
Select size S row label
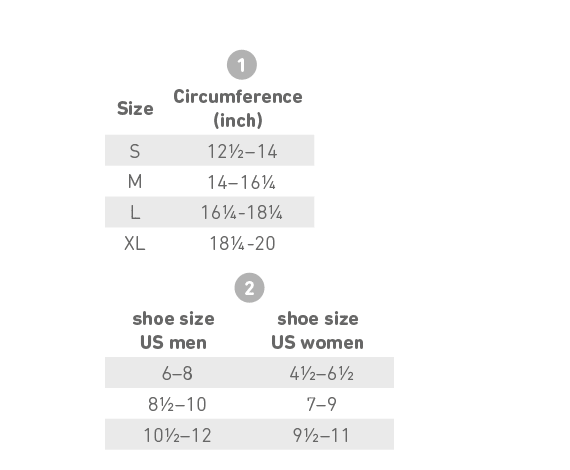135,151
